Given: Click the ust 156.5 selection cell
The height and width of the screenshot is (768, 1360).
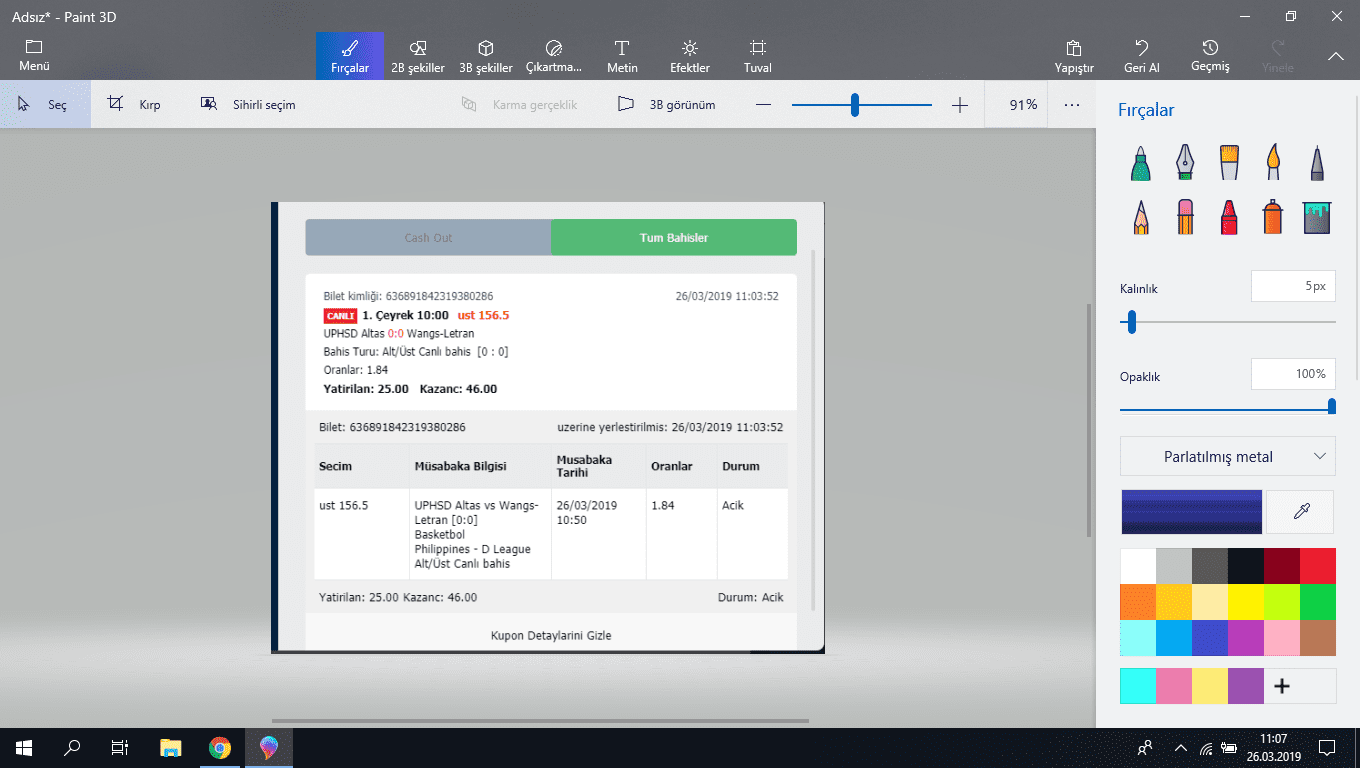Looking at the screenshot, I should point(362,534).
